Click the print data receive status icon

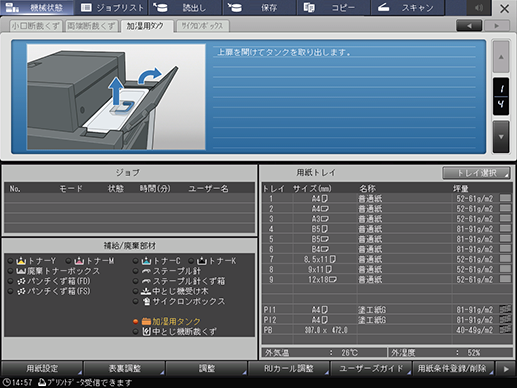pos(42,382)
